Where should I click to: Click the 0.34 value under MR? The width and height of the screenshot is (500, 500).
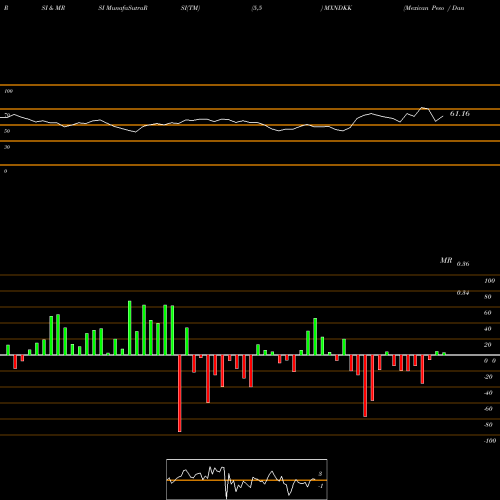[x=463, y=293]
